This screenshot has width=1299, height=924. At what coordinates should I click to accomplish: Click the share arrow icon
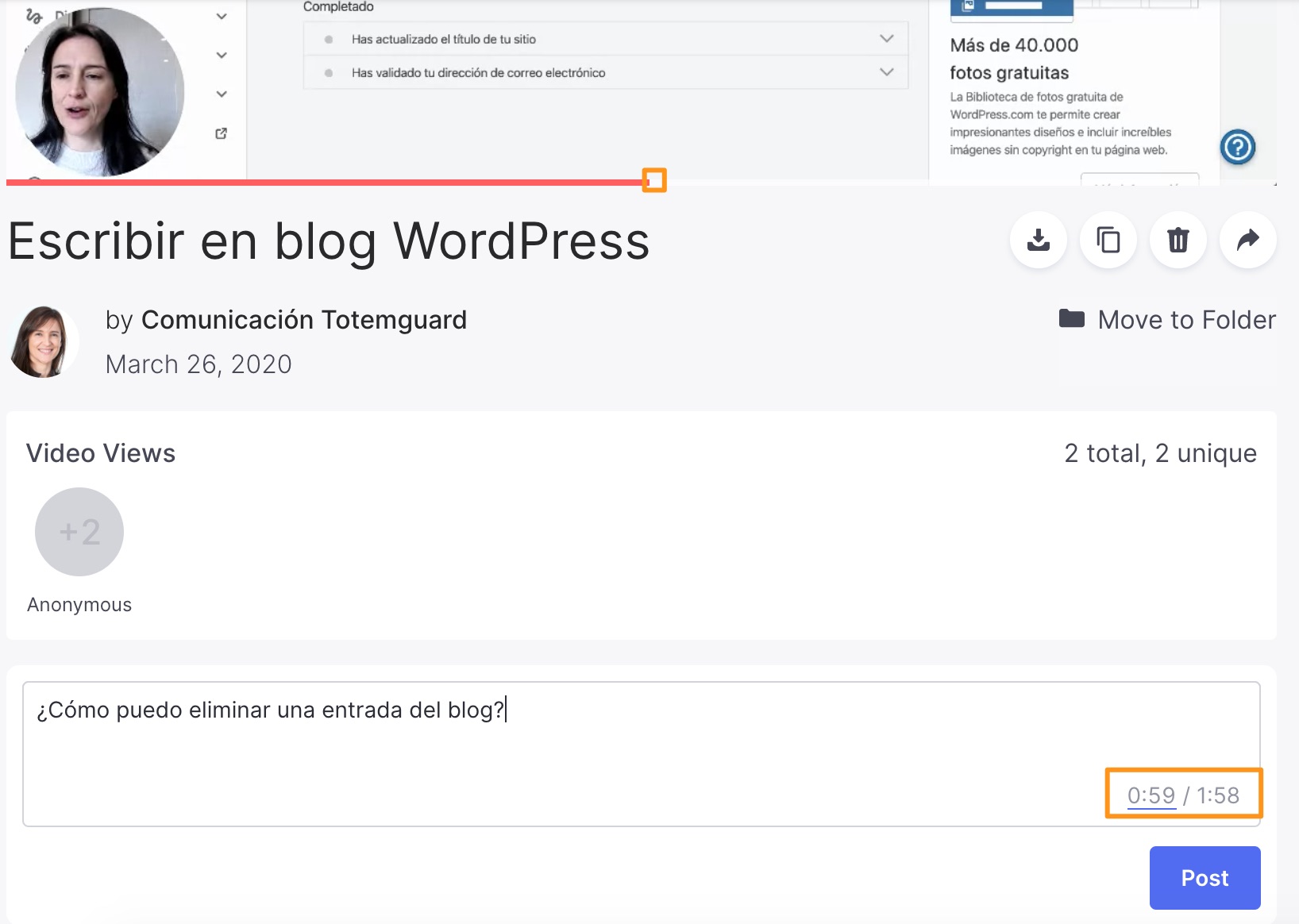pyautogui.click(x=1247, y=240)
